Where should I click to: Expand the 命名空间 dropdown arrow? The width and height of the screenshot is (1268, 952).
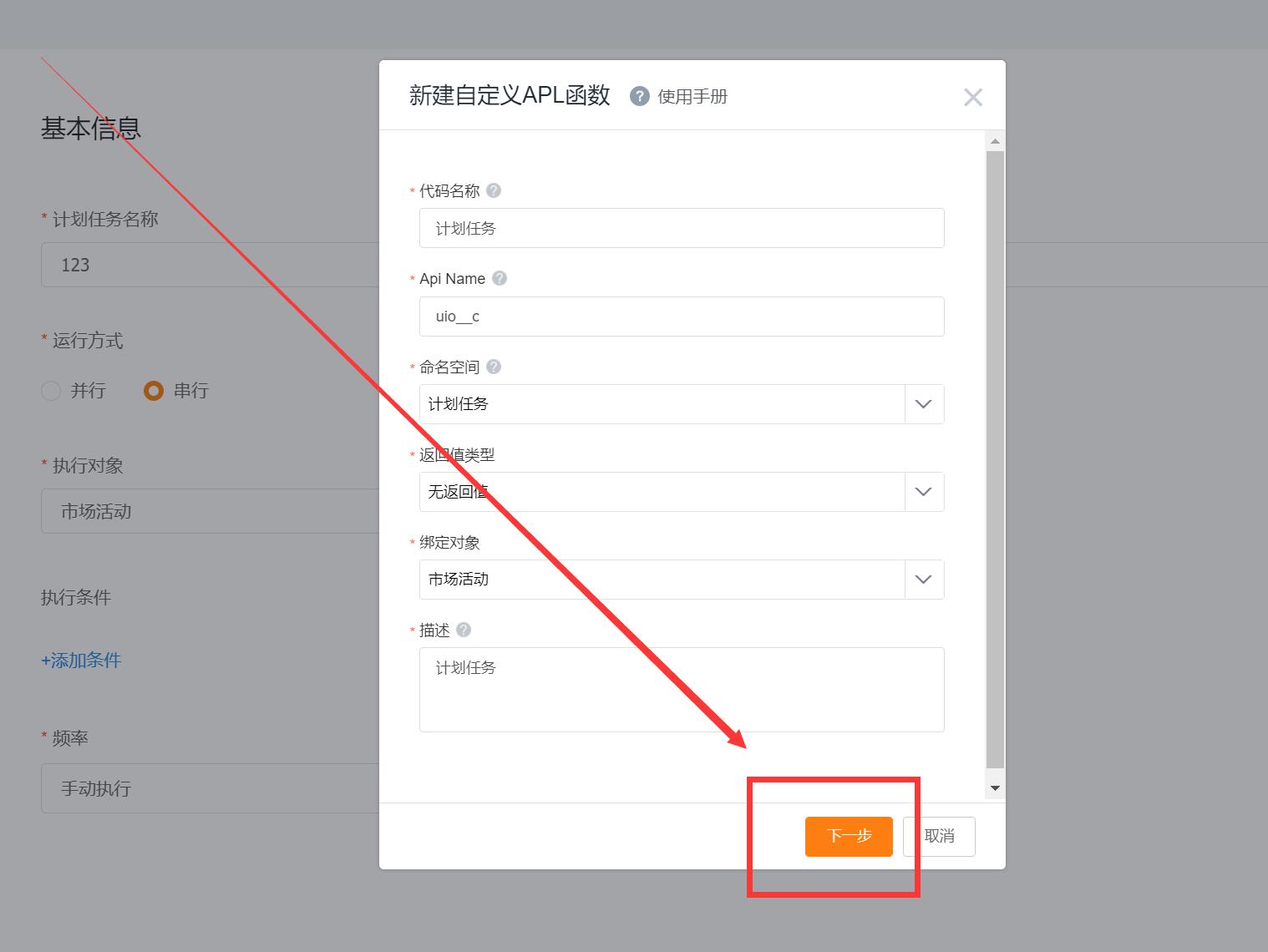[924, 404]
